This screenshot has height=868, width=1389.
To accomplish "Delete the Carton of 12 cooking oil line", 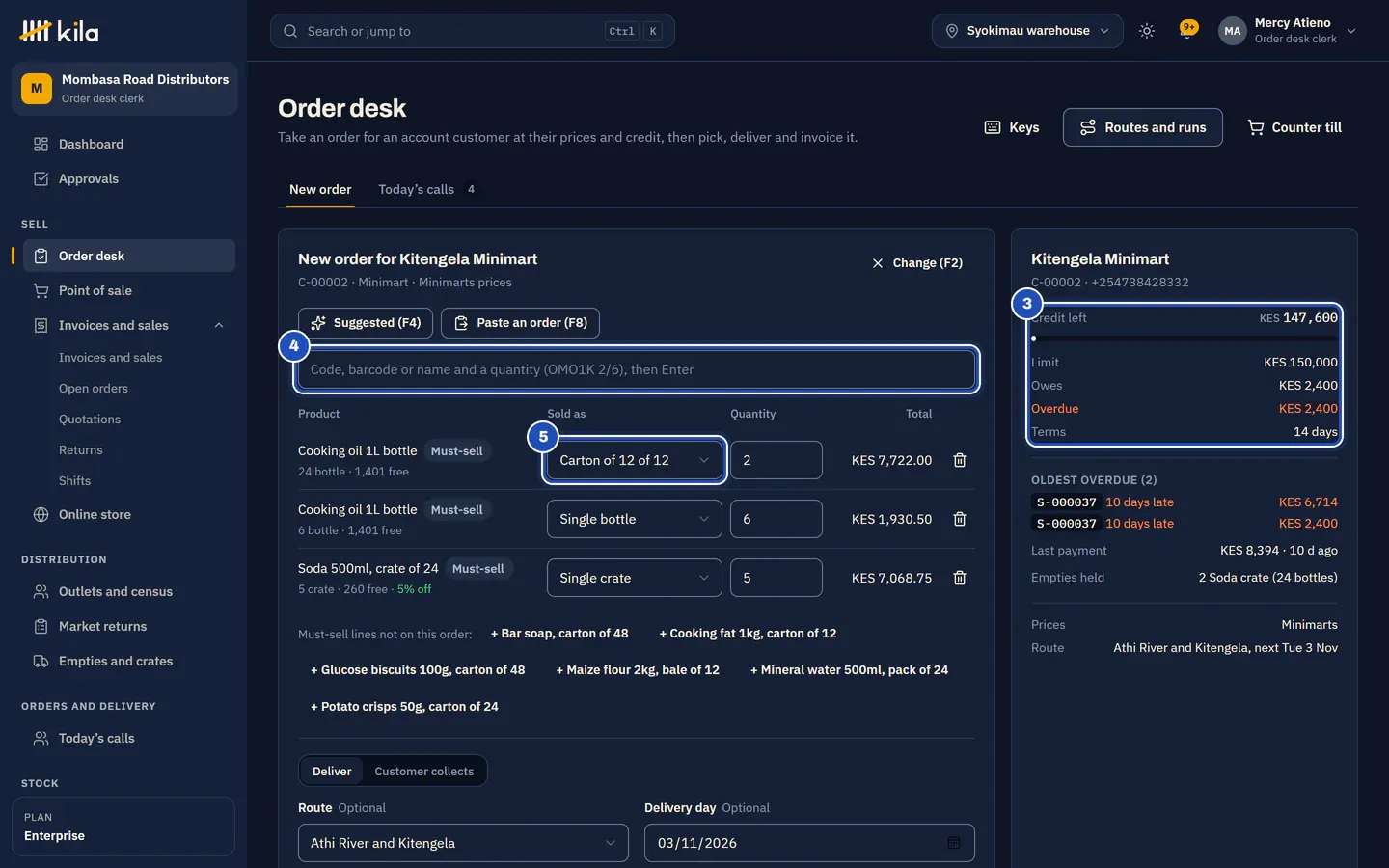I will click(x=960, y=460).
